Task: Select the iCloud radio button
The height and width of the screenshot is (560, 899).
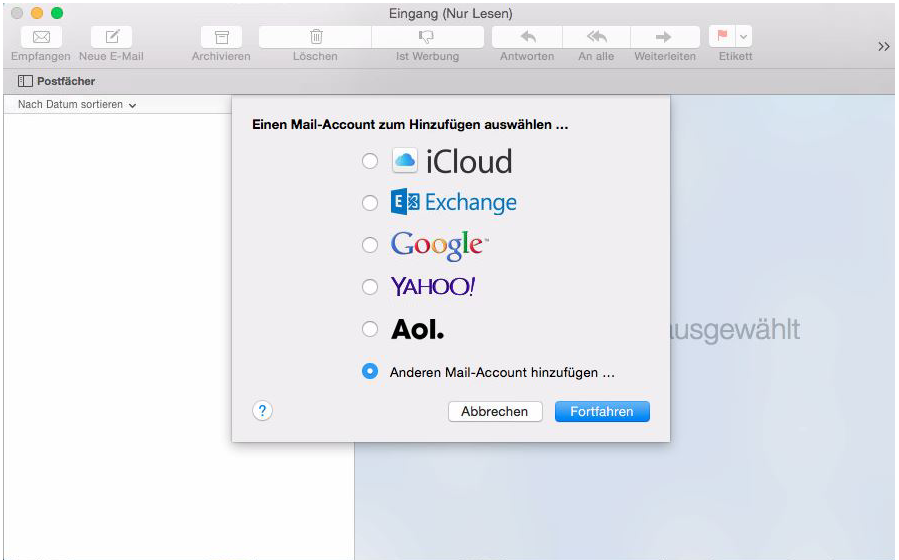Action: [x=370, y=161]
